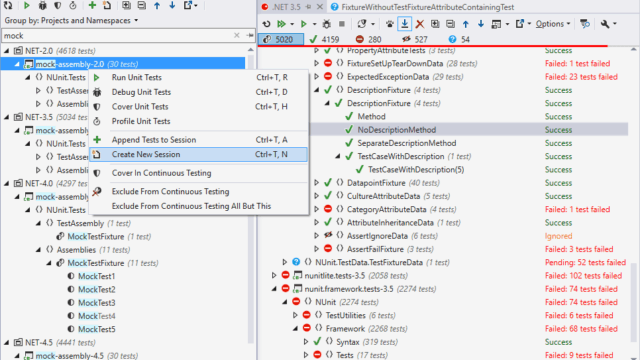The width and height of the screenshot is (640, 360).
Task: Filter by 280 failed tests
Action: pos(368,39)
